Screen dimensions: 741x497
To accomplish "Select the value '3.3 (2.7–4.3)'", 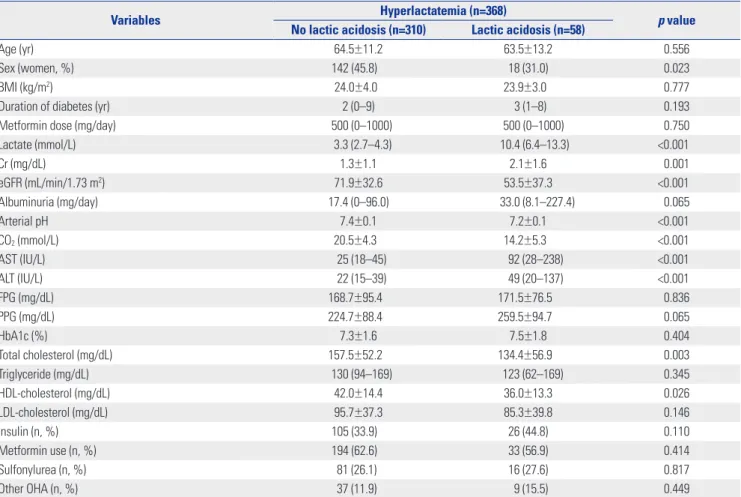I will coord(362,145).
